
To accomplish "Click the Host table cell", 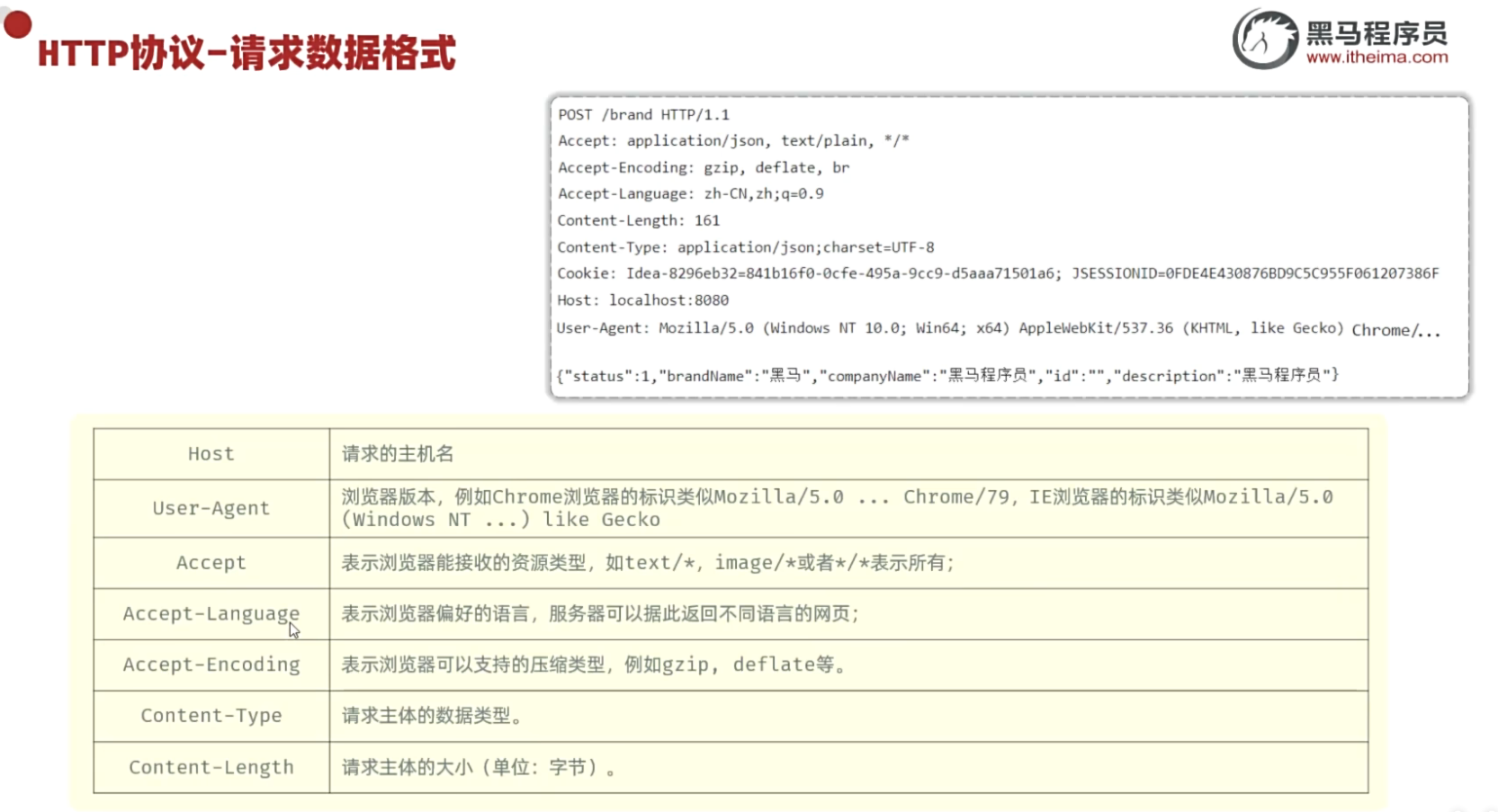I will 211,454.
